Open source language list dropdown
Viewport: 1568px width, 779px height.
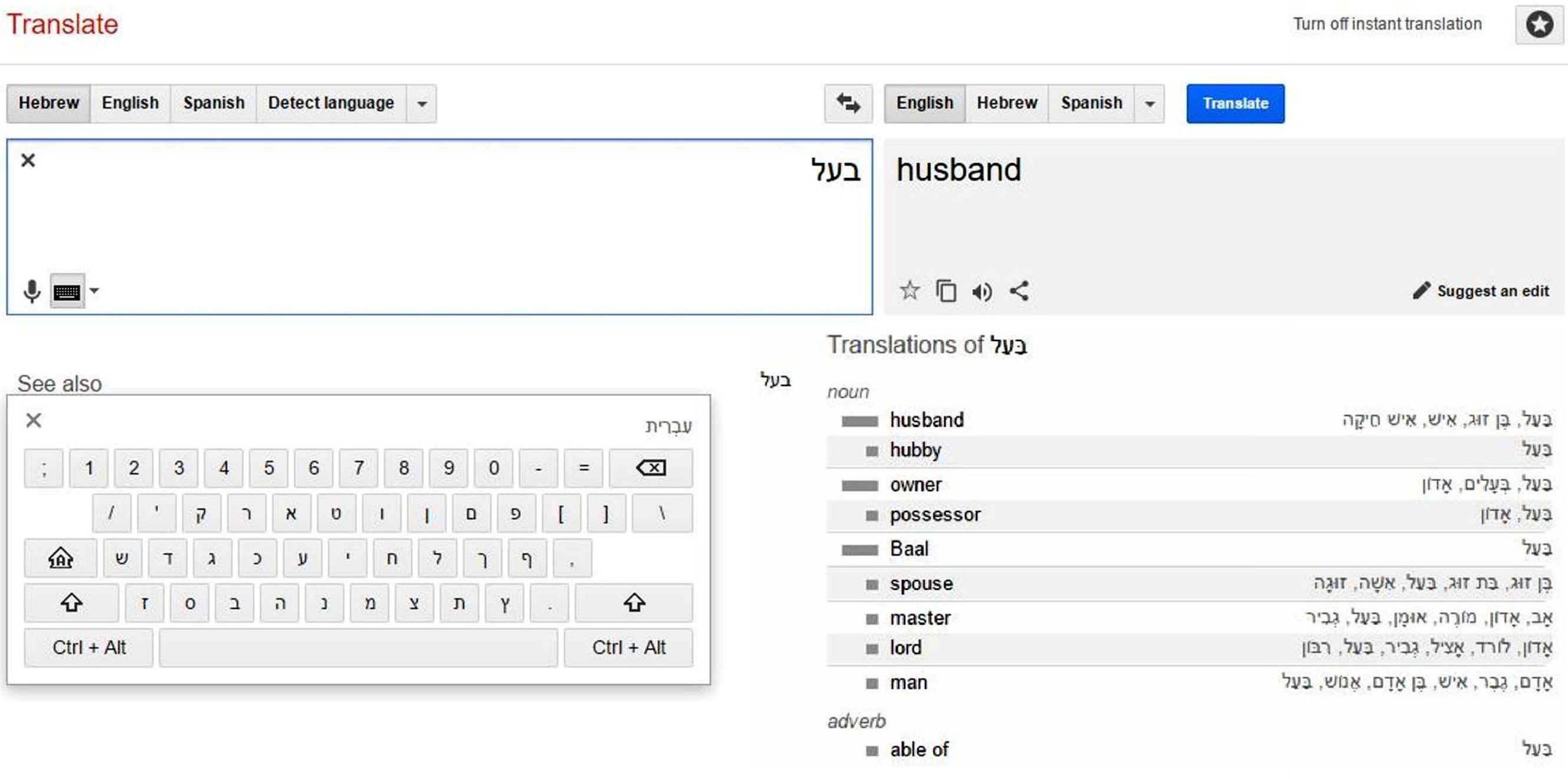(x=421, y=104)
